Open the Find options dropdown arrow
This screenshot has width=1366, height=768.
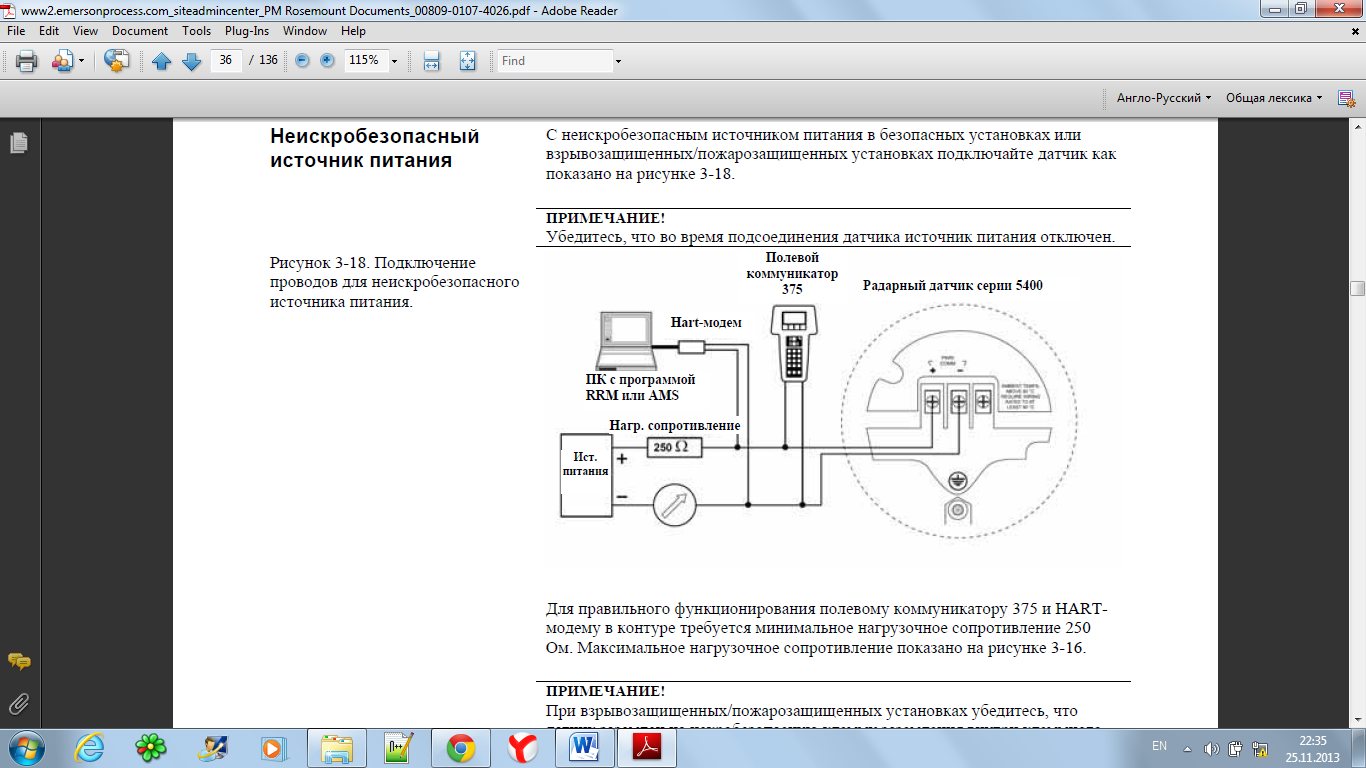tap(618, 61)
